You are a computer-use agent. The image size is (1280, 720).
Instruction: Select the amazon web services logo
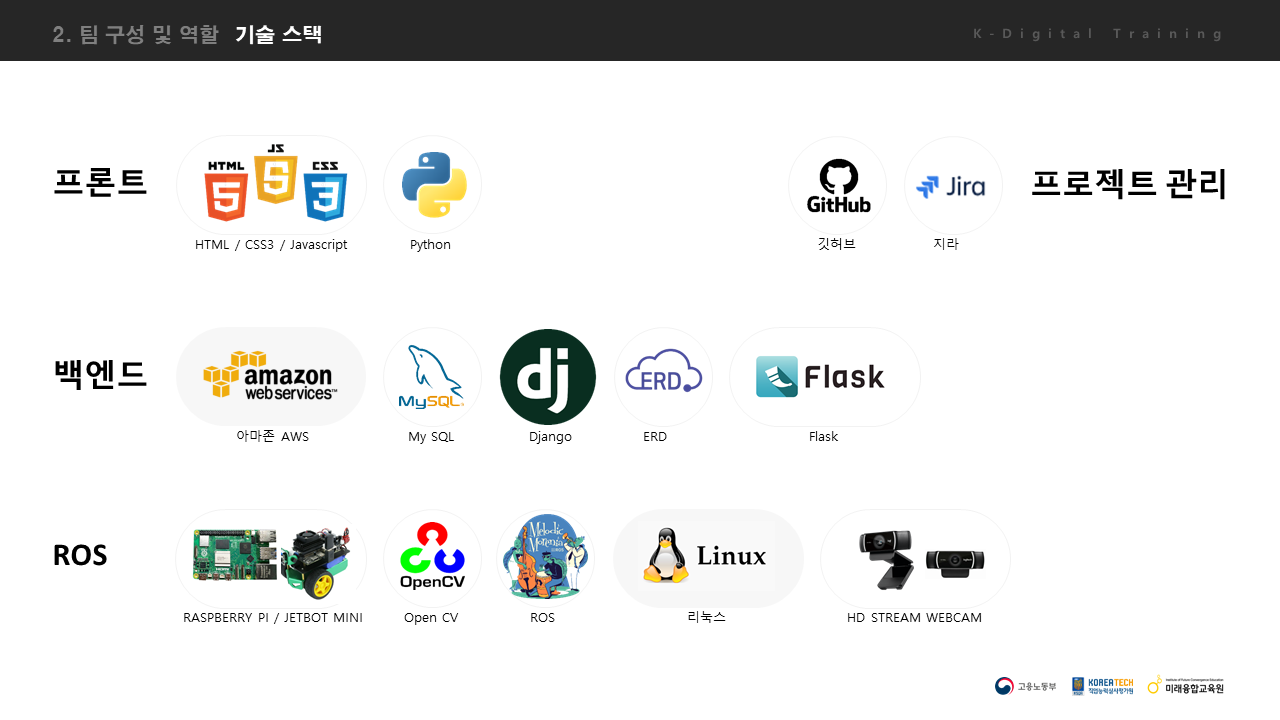[270, 376]
